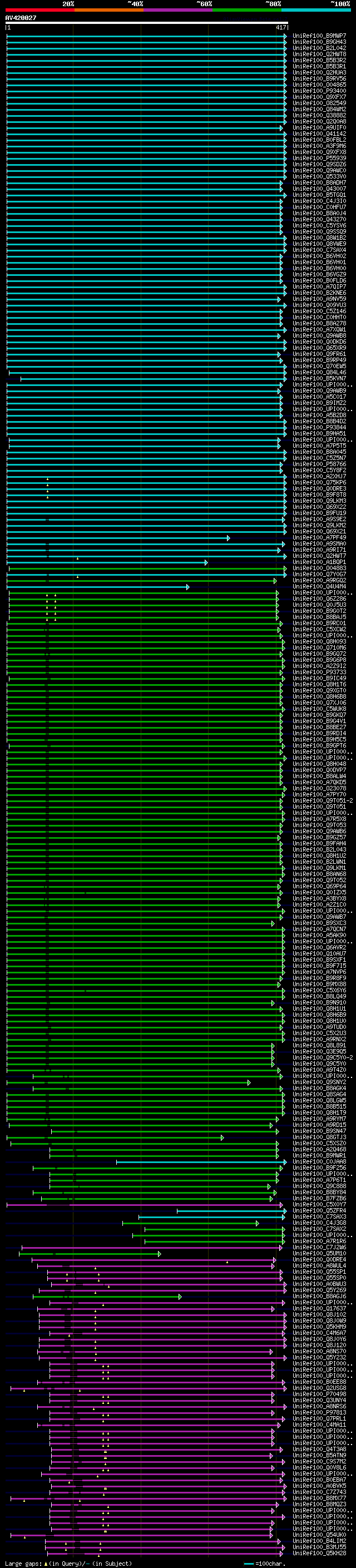
Task: Select the UniRef100_B6VH02 label
Action: (319, 256)
